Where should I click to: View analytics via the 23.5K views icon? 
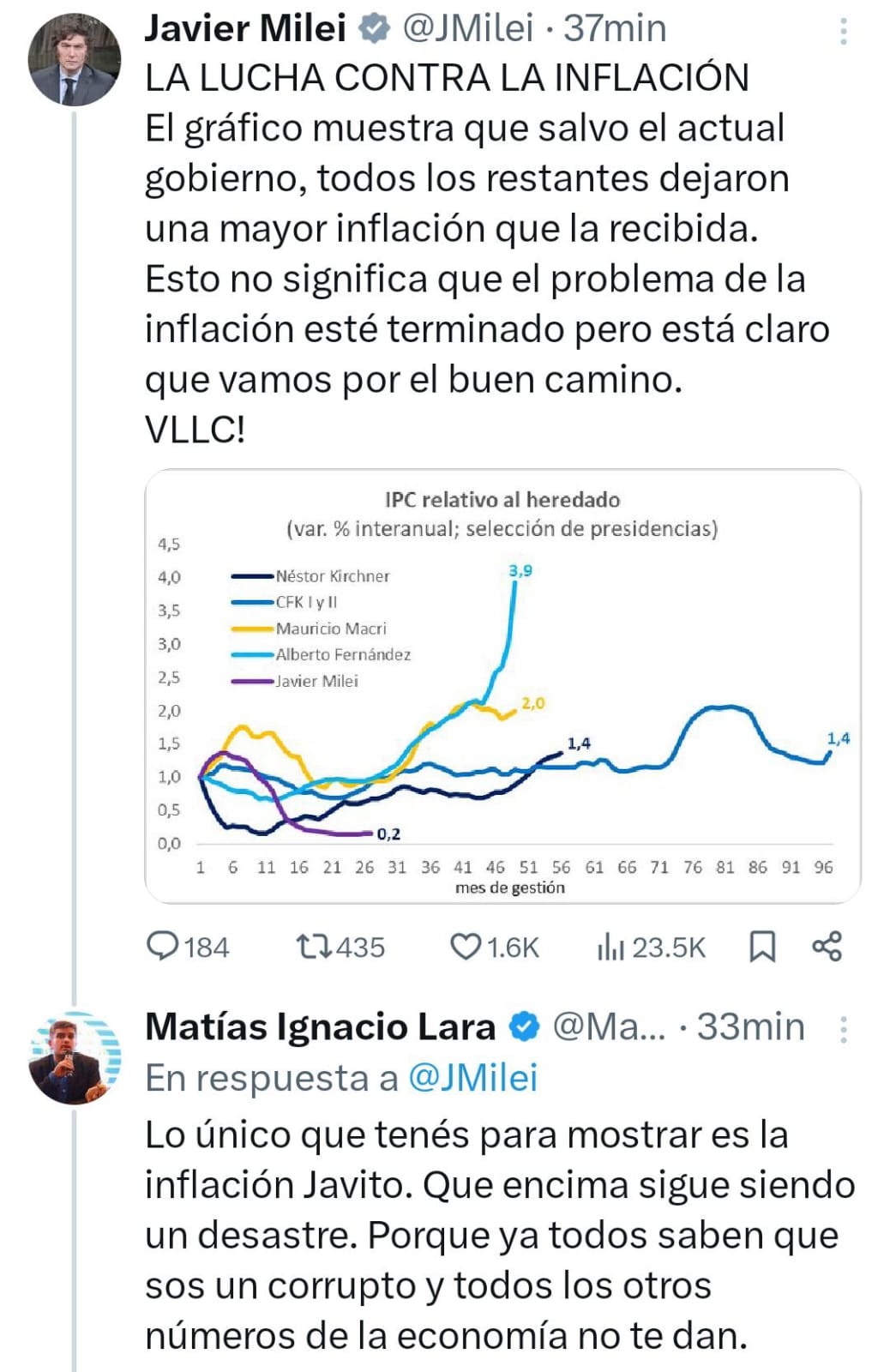[610, 947]
